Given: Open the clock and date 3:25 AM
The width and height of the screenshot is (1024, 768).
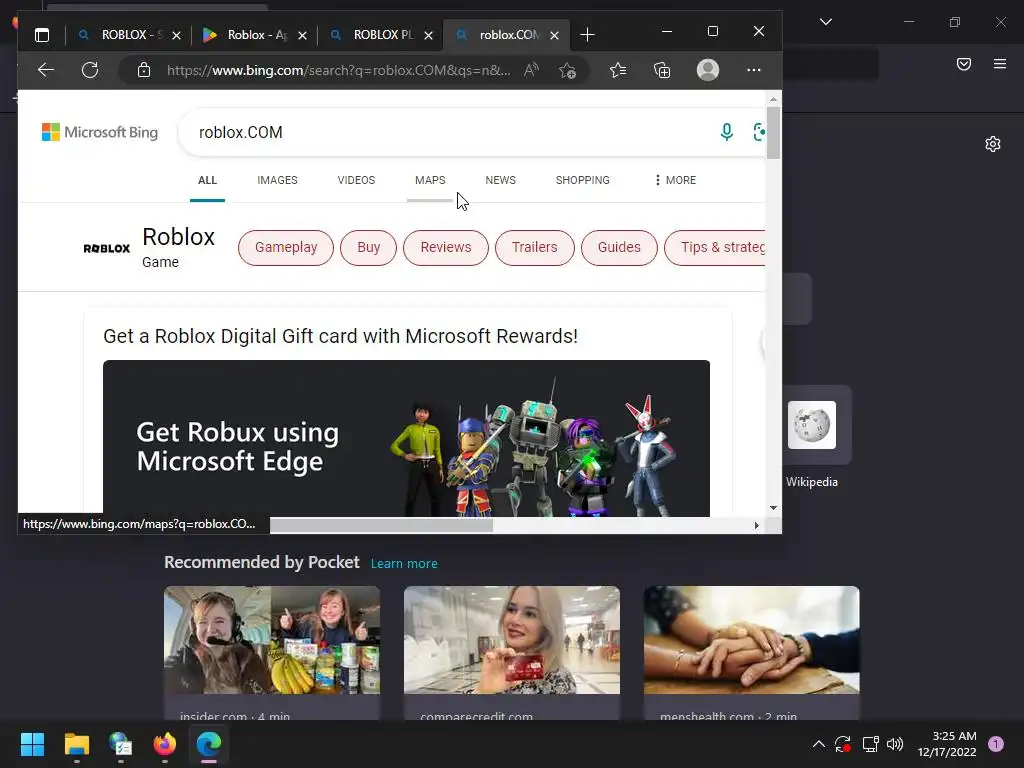Looking at the screenshot, I should (x=947, y=744).
